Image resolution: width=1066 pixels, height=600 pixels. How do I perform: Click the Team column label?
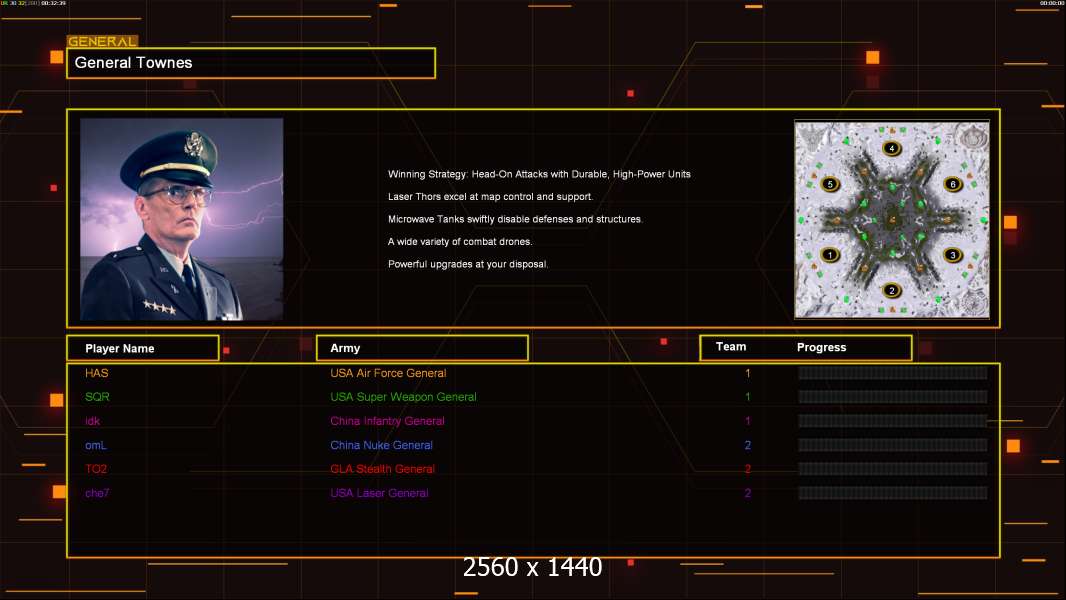point(731,347)
